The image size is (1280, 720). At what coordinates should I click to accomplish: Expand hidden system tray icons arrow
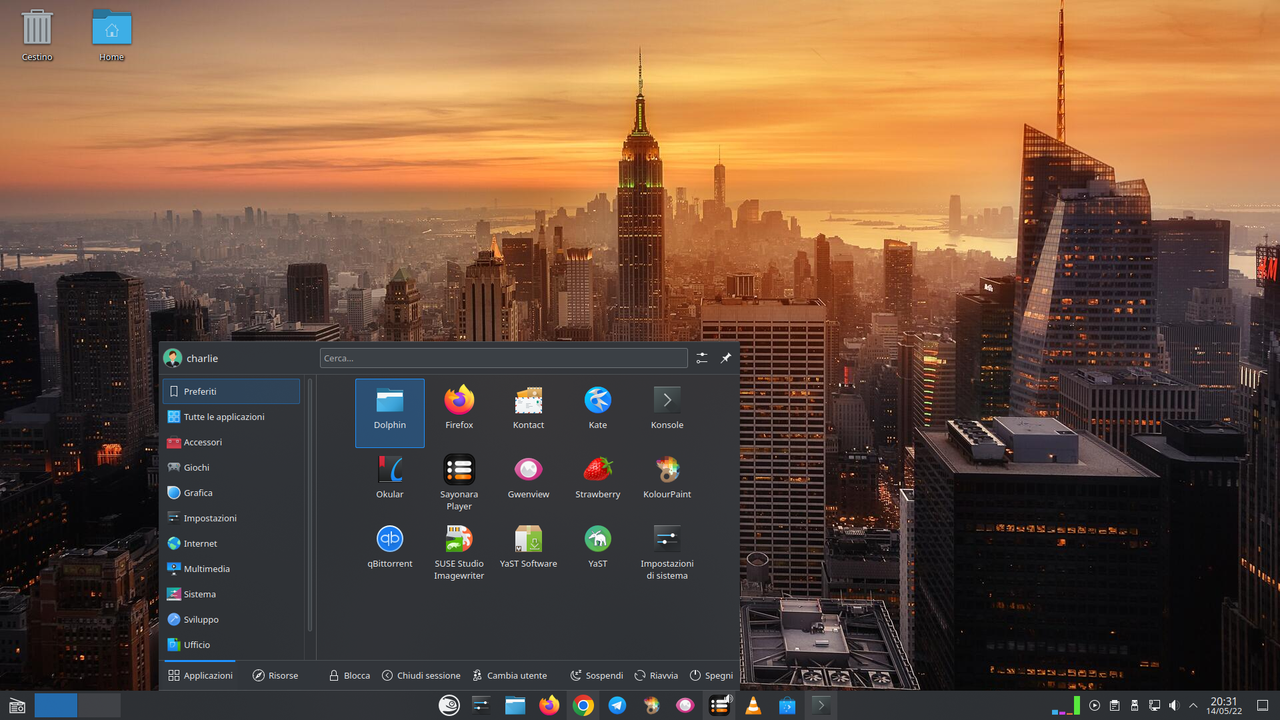coord(1193,706)
